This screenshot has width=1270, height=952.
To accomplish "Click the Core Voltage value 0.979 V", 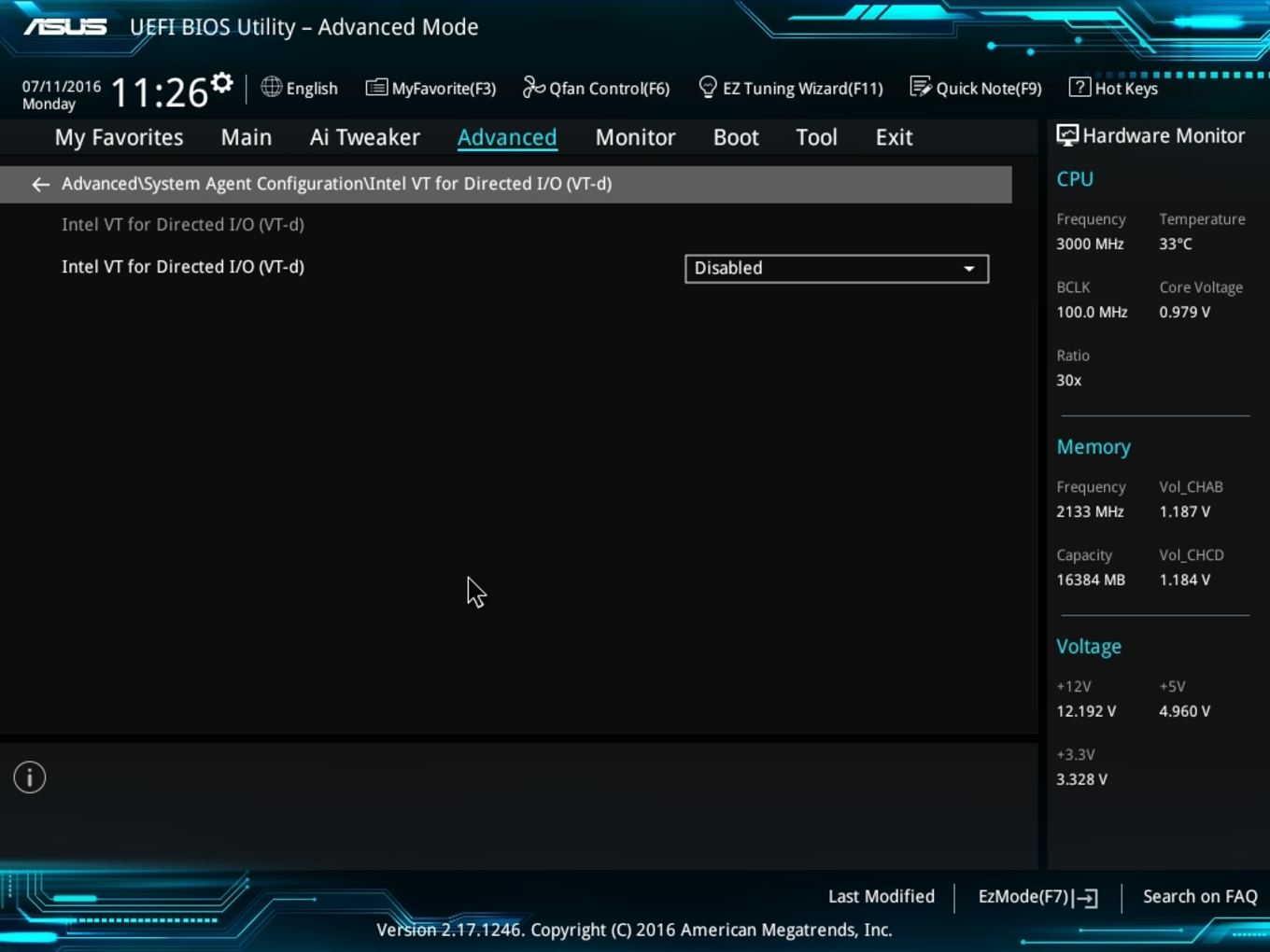I will point(1184,313).
